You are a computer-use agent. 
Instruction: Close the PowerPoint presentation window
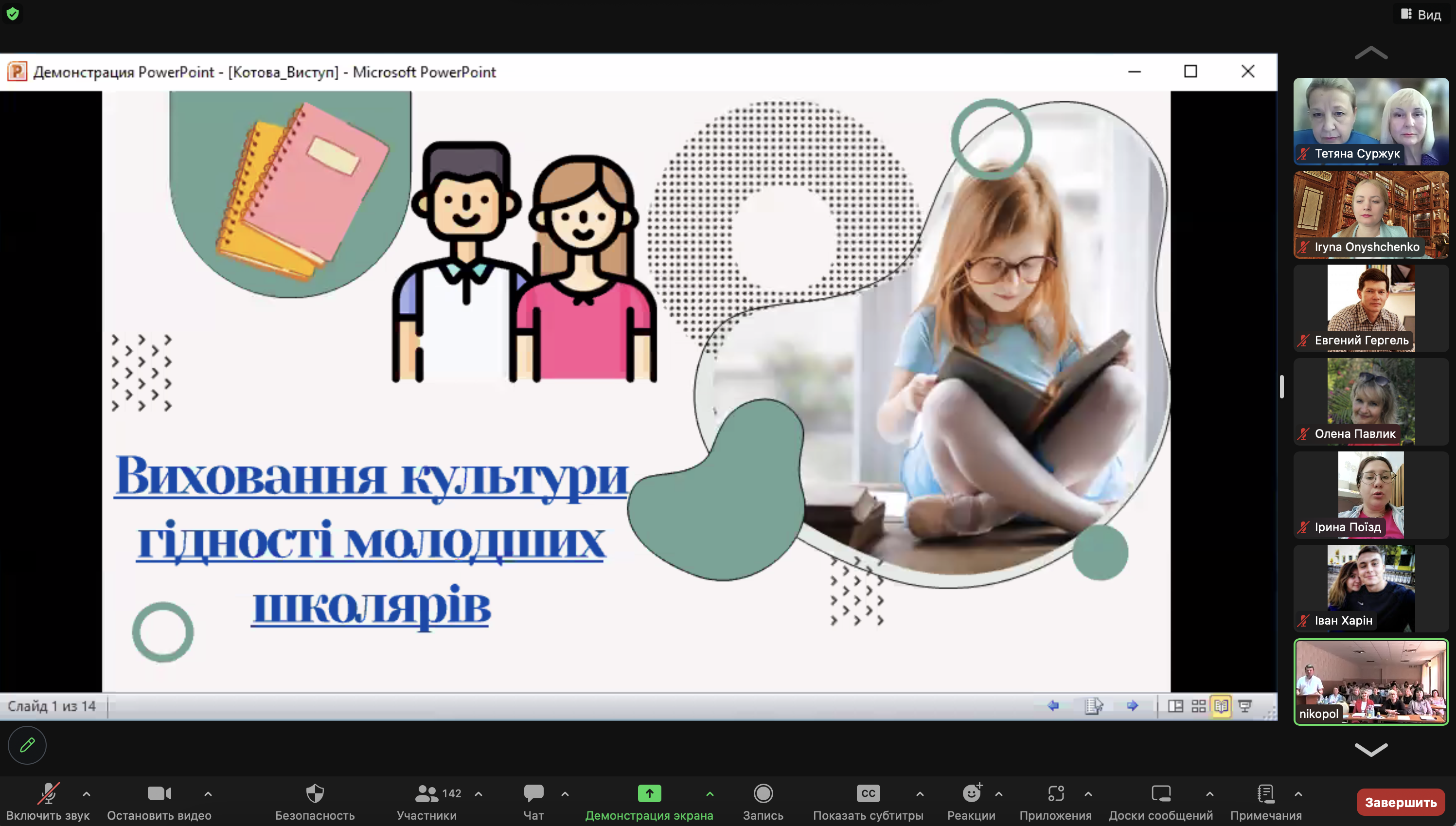pyautogui.click(x=1248, y=72)
